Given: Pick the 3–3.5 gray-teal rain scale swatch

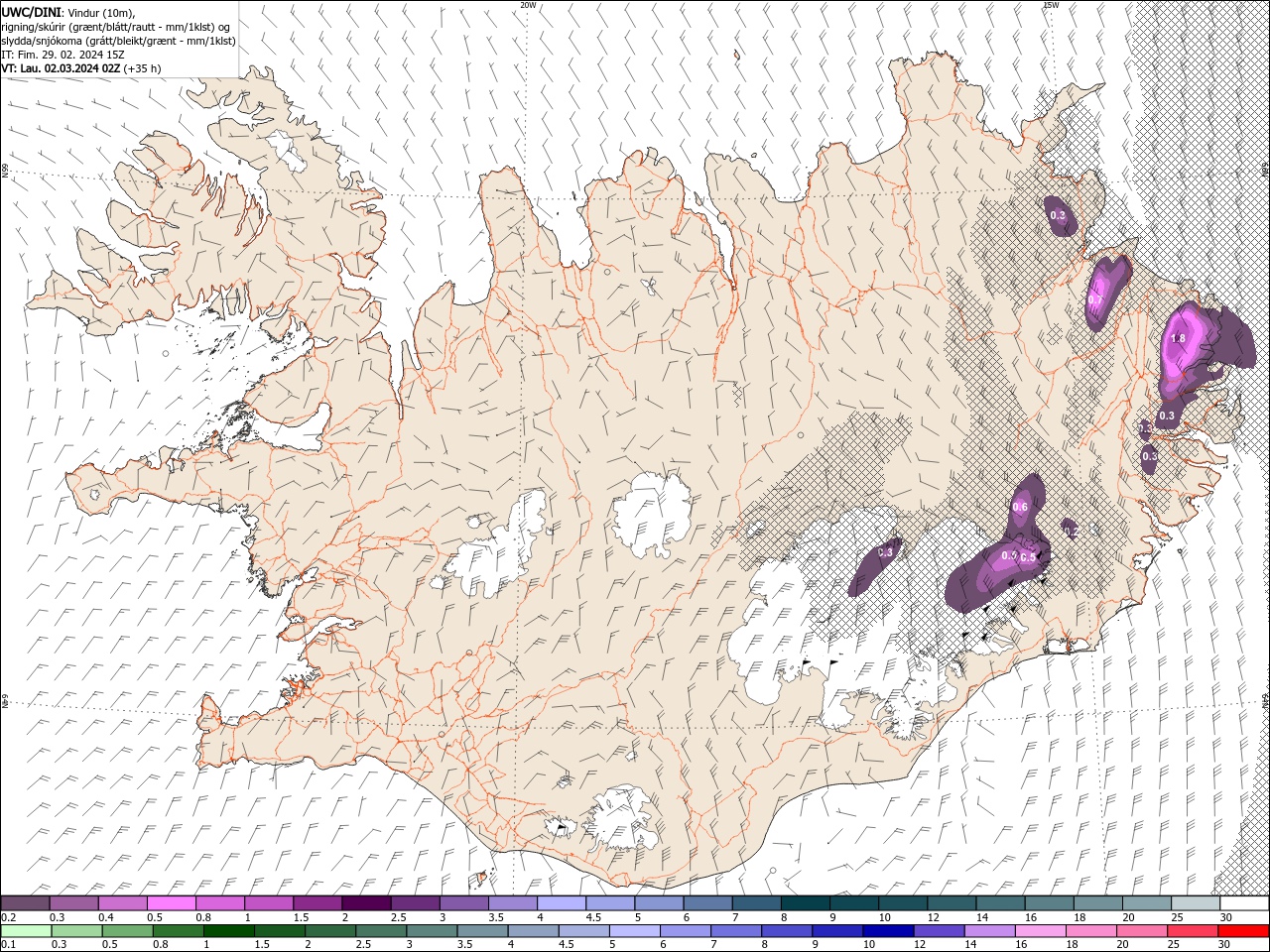Looking at the screenshot, I should click(x=433, y=931).
